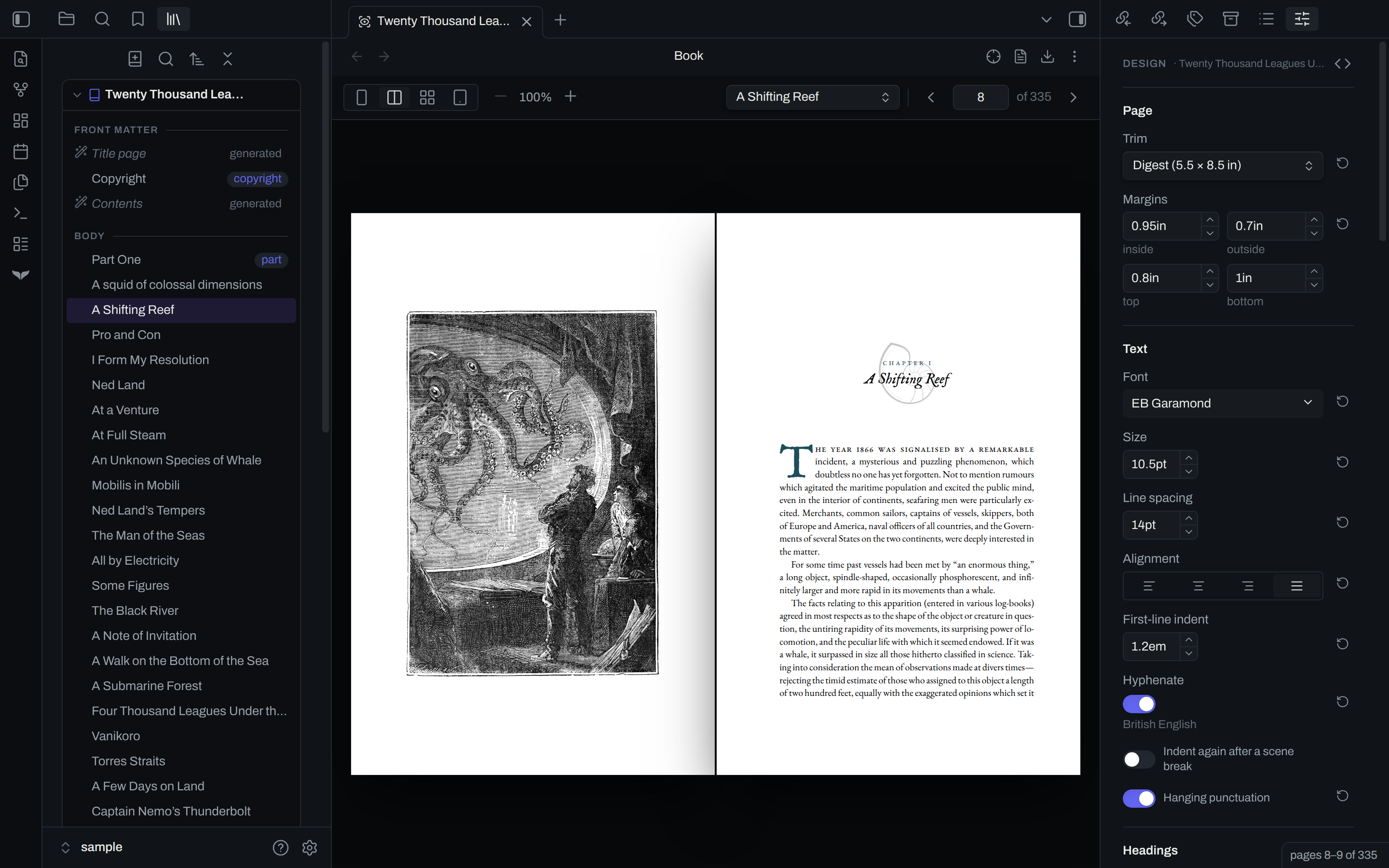Open the backlinks icon in right panel header

pyautogui.click(x=1123, y=19)
